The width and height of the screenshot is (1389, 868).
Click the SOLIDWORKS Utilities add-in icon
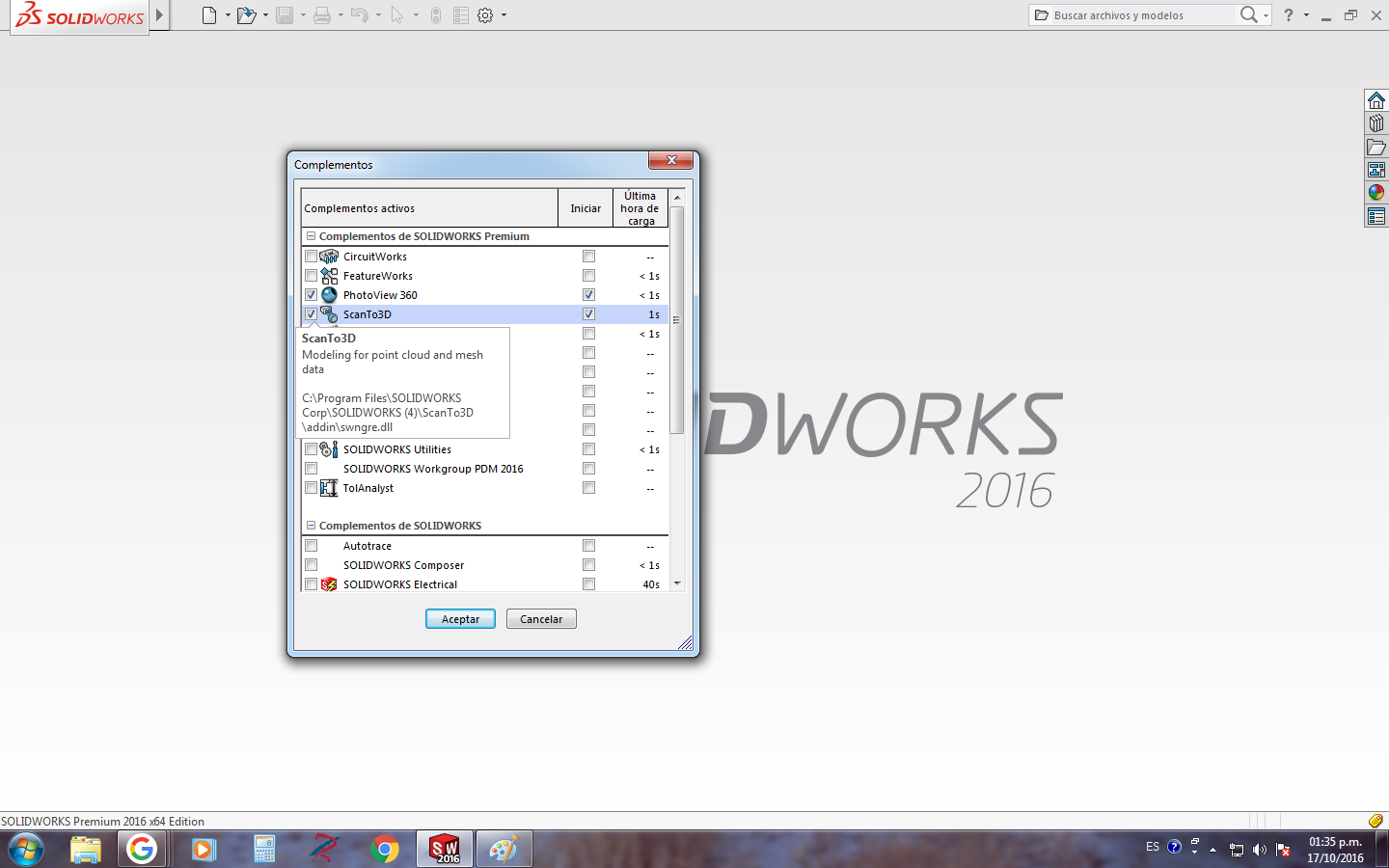[329, 449]
